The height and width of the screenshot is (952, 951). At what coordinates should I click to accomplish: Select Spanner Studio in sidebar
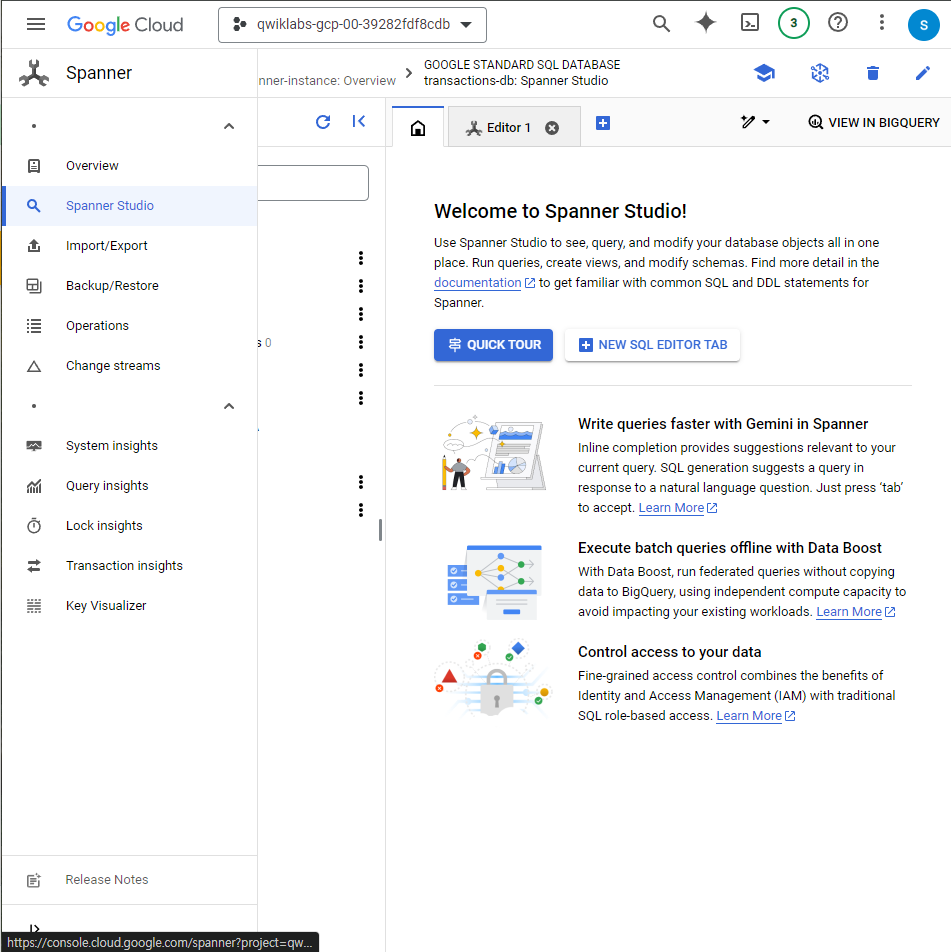click(x=129, y=206)
